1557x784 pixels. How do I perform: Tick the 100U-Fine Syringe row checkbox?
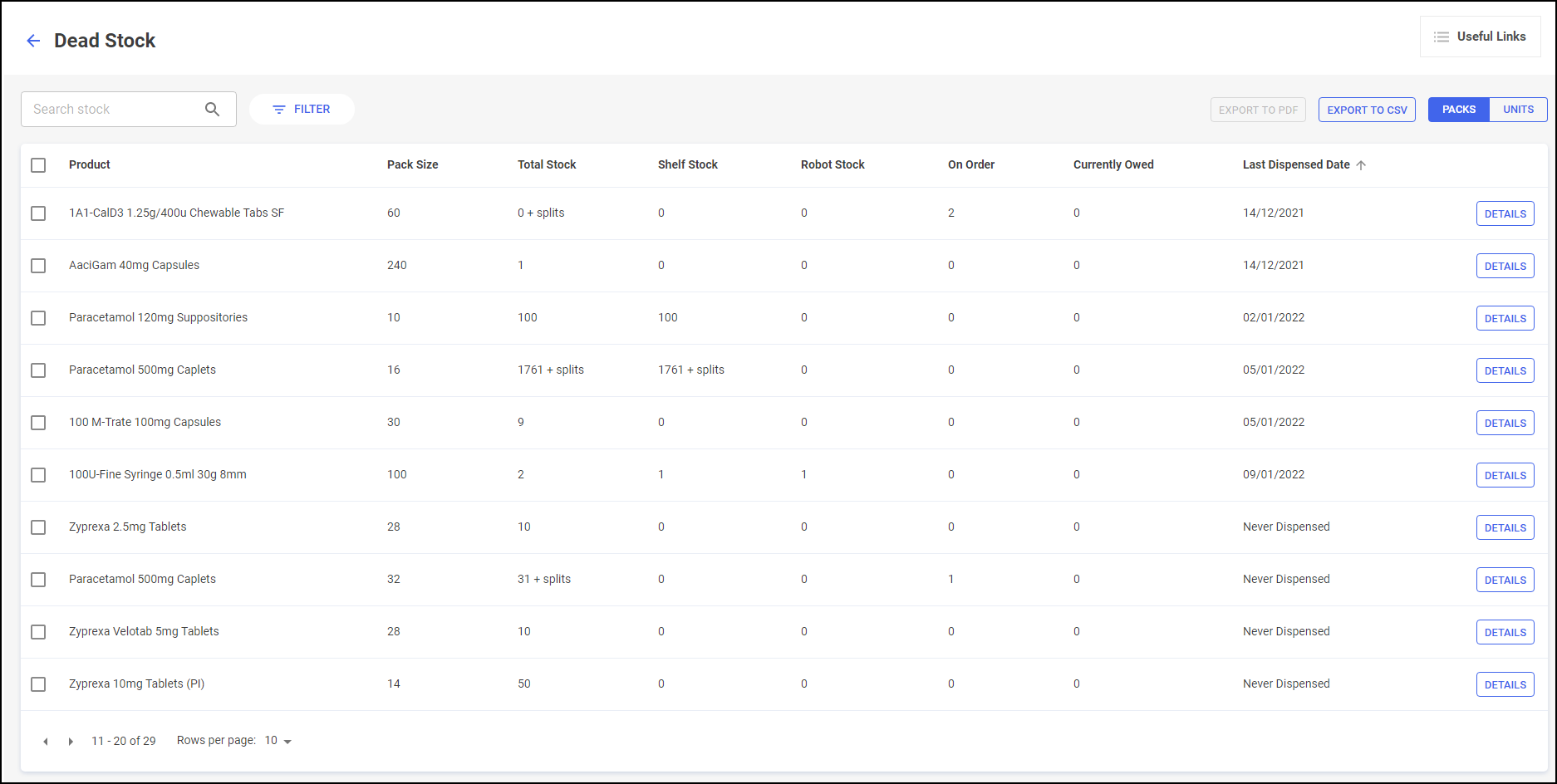[x=38, y=475]
